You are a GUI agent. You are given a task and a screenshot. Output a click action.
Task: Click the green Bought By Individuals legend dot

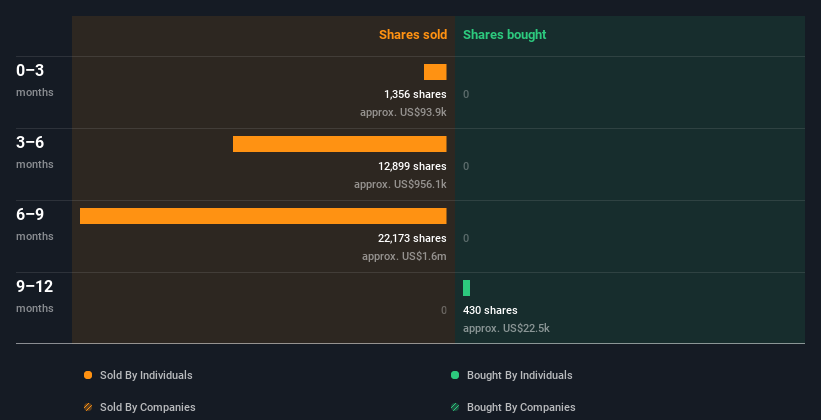coord(455,375)
